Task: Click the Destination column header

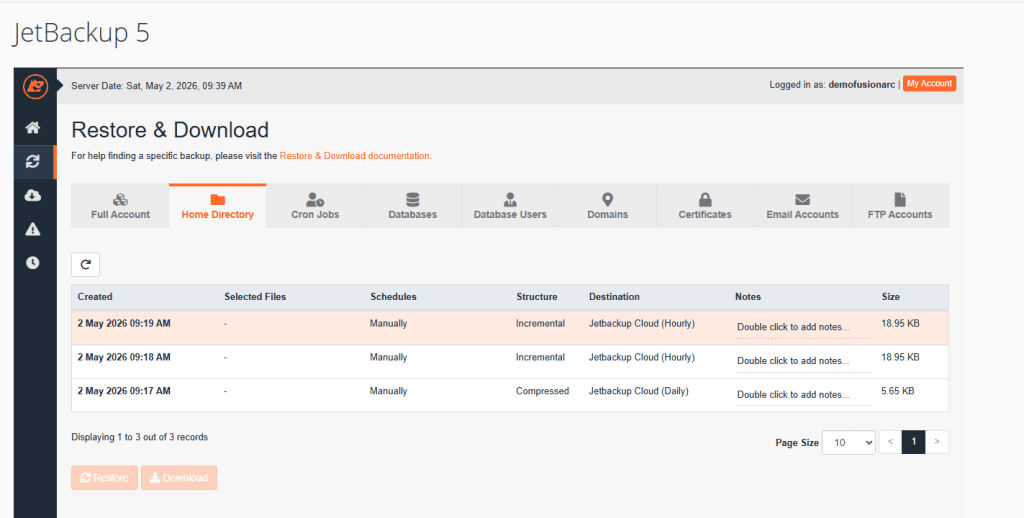Action: (615, 297)
